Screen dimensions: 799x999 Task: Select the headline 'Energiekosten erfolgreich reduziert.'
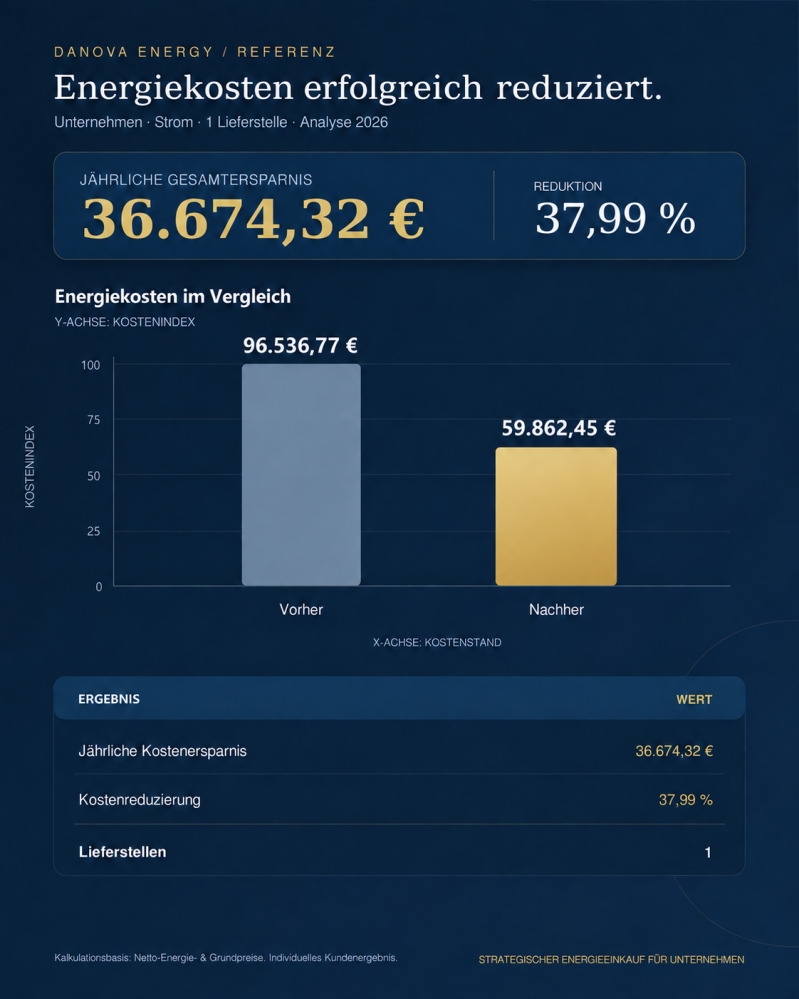(x=358, y=88)
